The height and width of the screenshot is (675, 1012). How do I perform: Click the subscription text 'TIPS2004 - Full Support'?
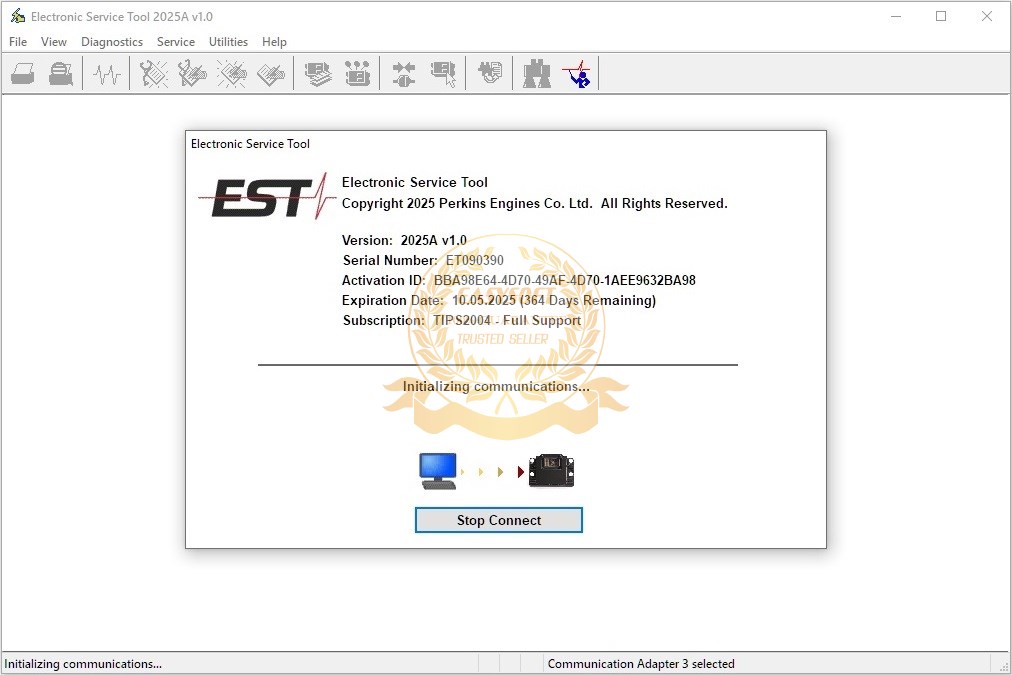point(507,321)
